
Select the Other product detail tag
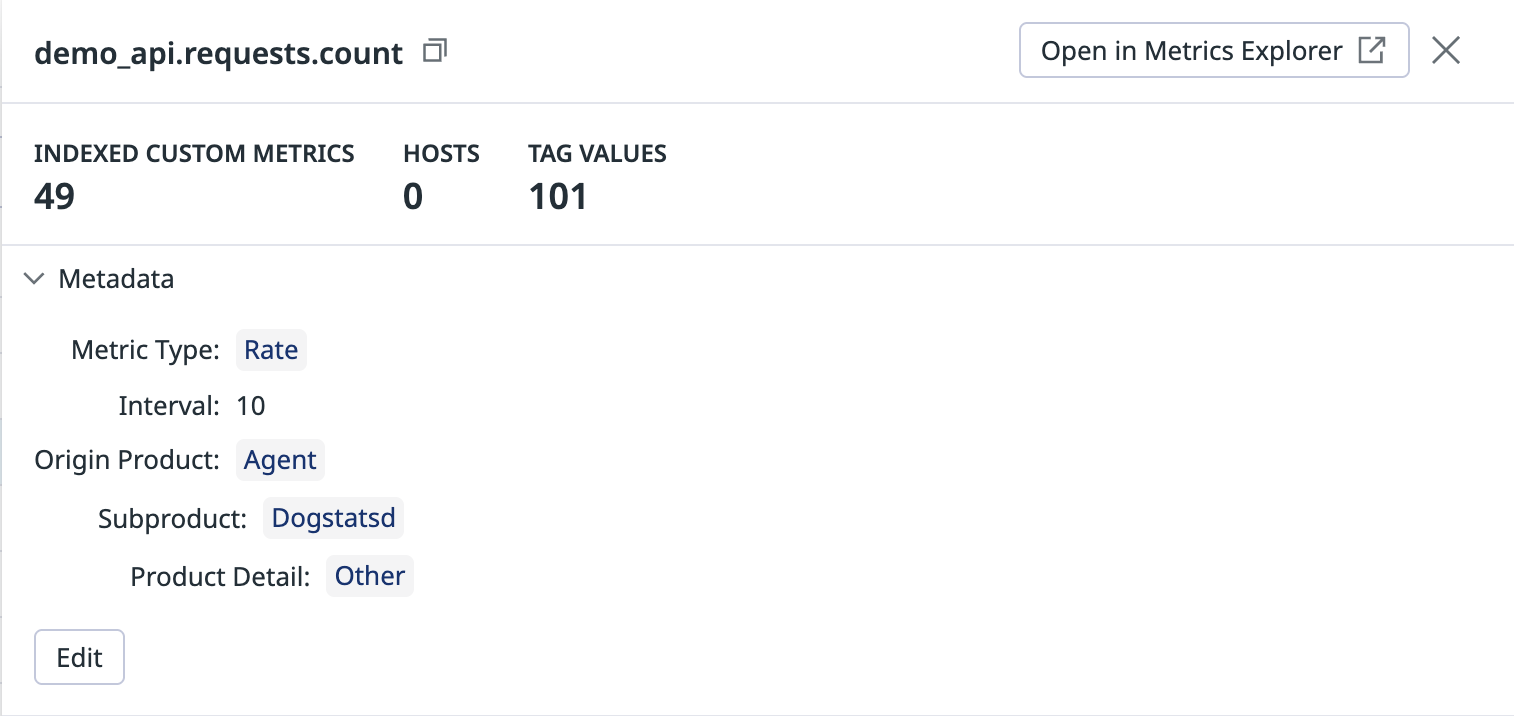[x=370, y=576]
